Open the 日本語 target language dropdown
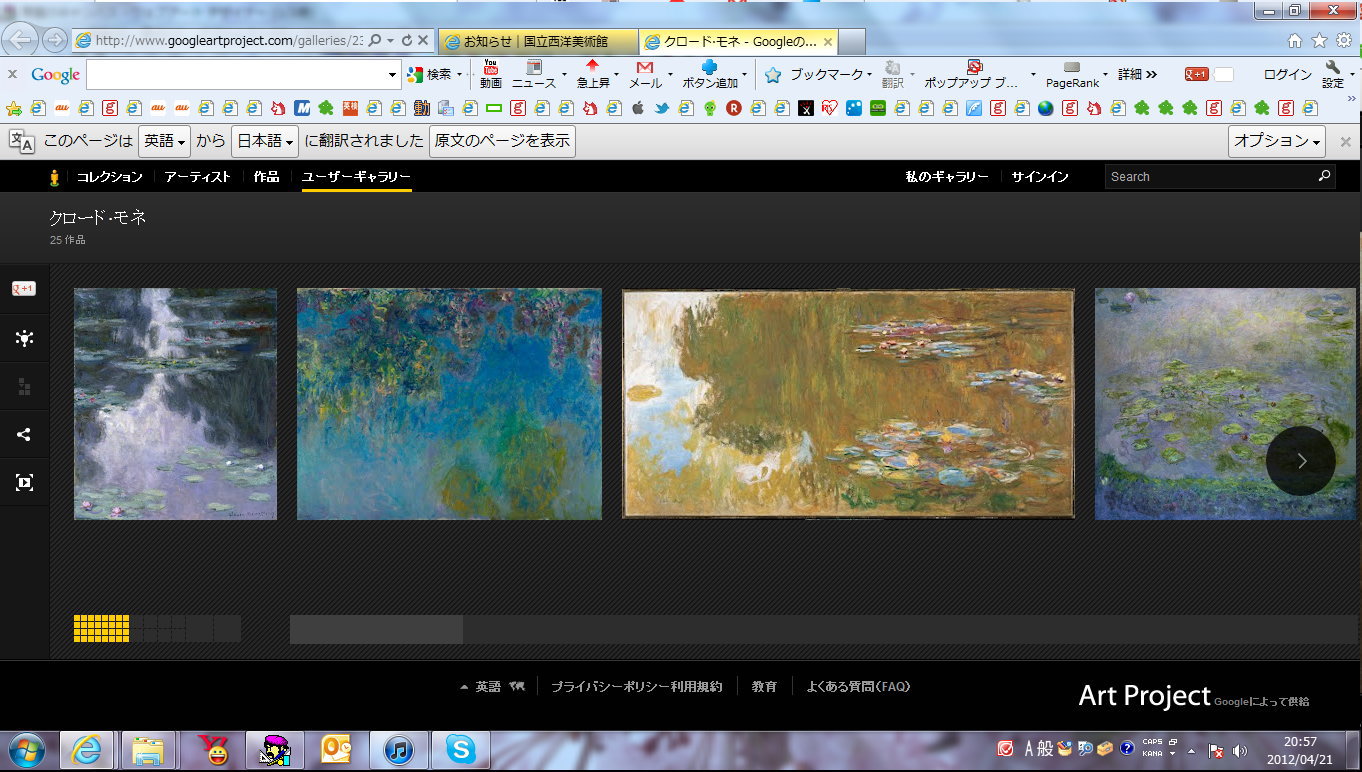The height and width of the screenshot is (772, 1362). coord(264,142)
